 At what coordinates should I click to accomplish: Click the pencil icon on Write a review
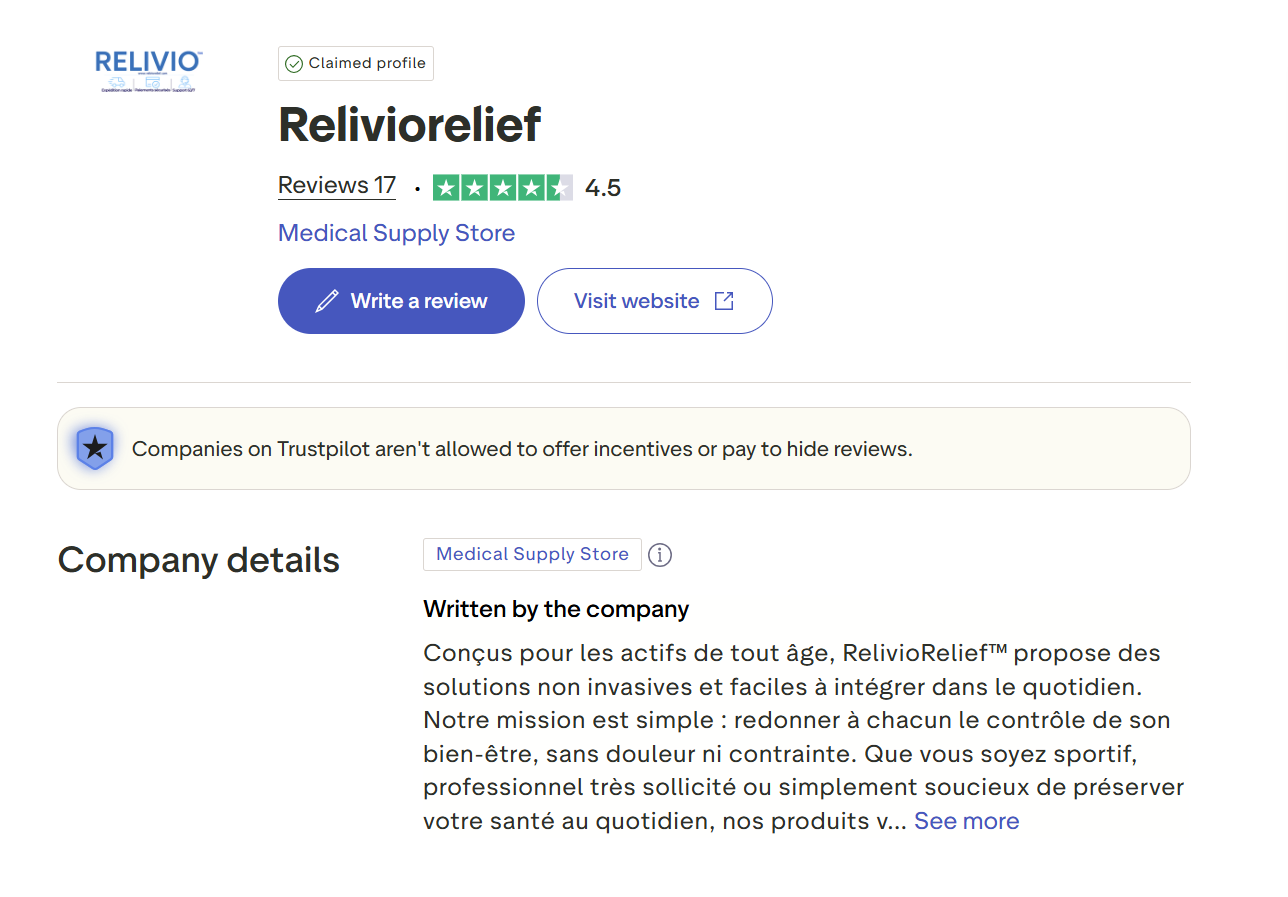coord(327,301)
